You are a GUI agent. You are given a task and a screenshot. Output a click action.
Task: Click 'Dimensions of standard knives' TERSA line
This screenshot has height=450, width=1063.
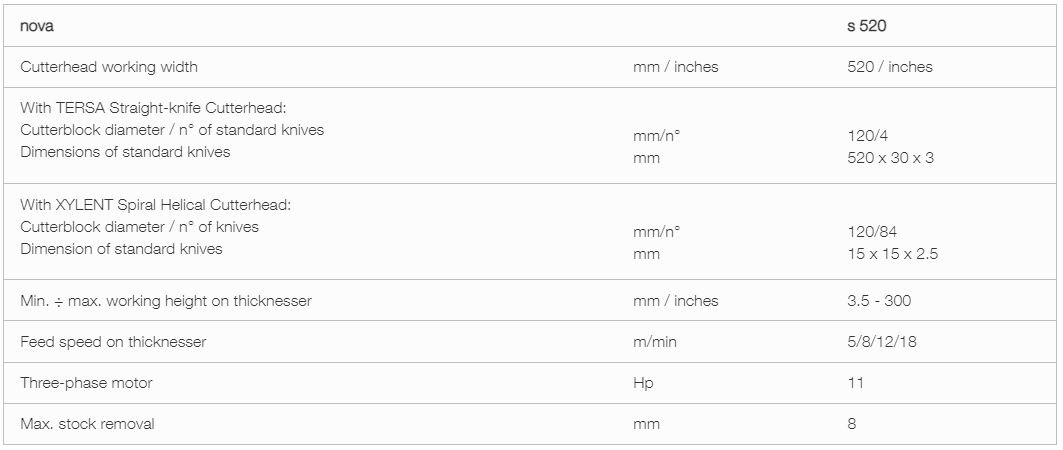click(125, 152)
